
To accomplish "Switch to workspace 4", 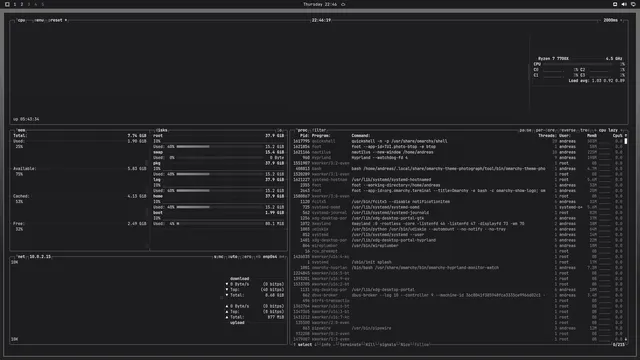I will pyautogui.click(x=36, y=4).
